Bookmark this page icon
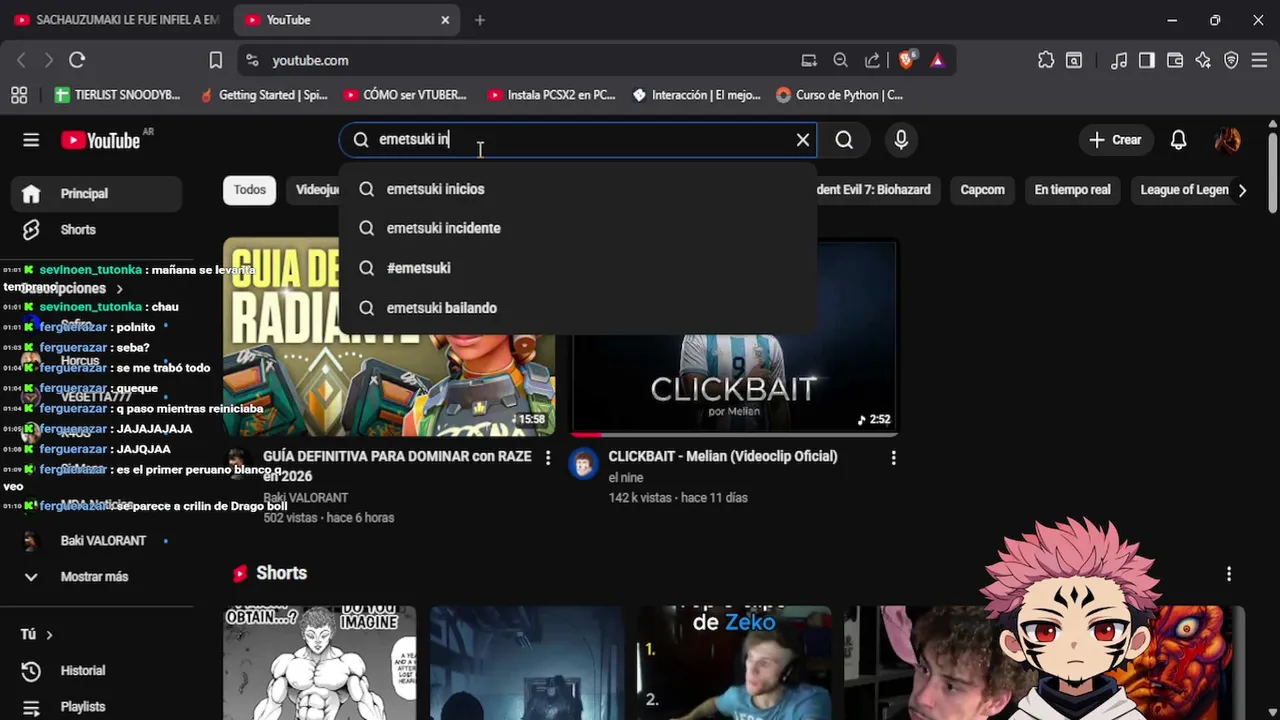Viewport: 1280px width, 720px height. coord(215,60)
